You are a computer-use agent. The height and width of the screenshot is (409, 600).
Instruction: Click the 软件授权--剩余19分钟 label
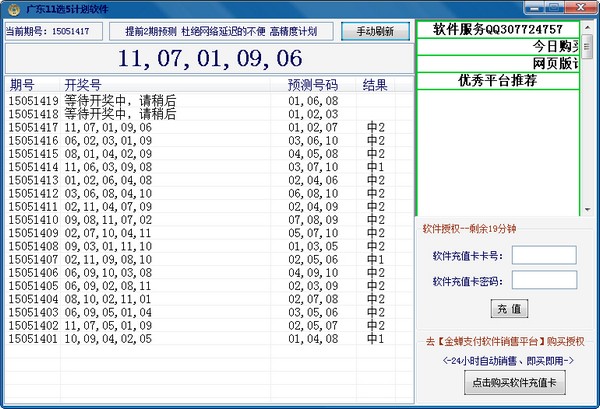(x=469, y=229)
